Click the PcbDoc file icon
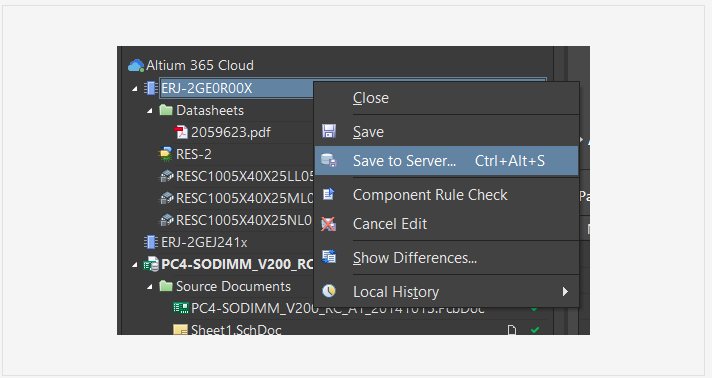Screen dimensions: 712x378 coord(181,308)
